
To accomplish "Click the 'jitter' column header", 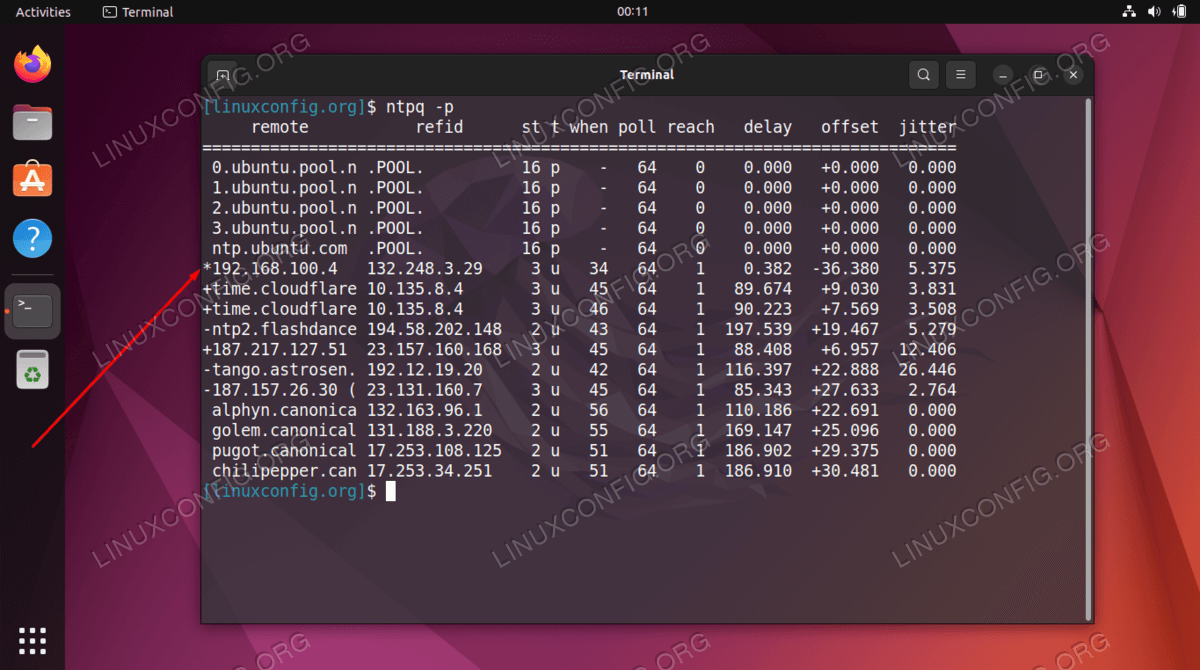I will tap(927, 127).
